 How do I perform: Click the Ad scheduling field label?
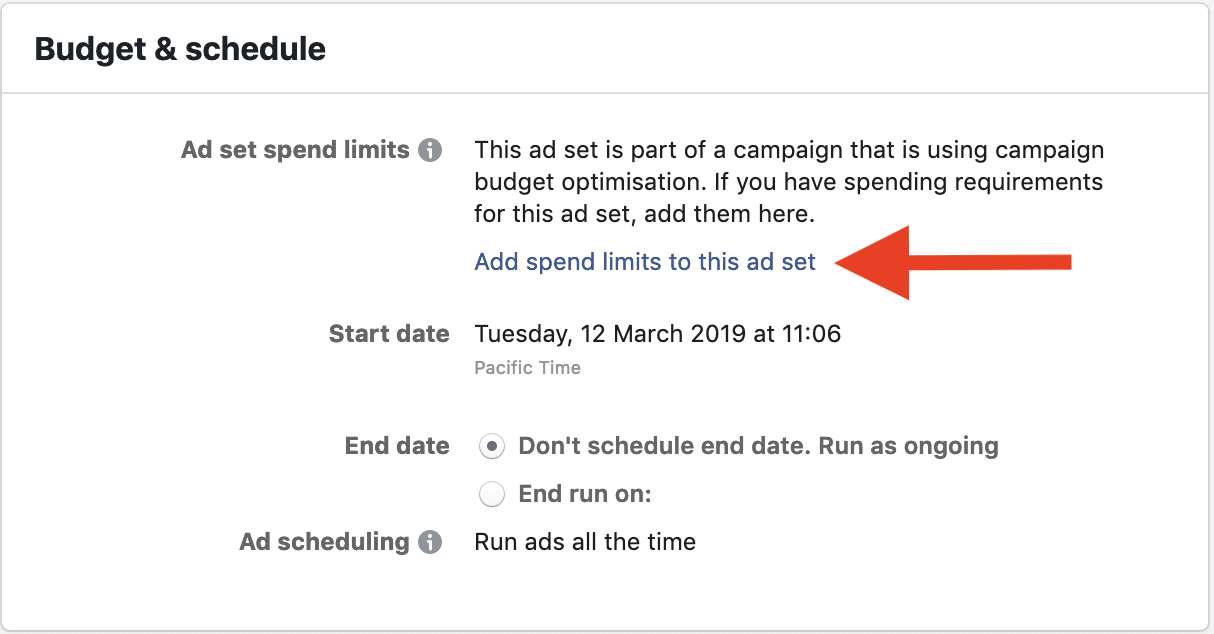click(x=325, y=542)
